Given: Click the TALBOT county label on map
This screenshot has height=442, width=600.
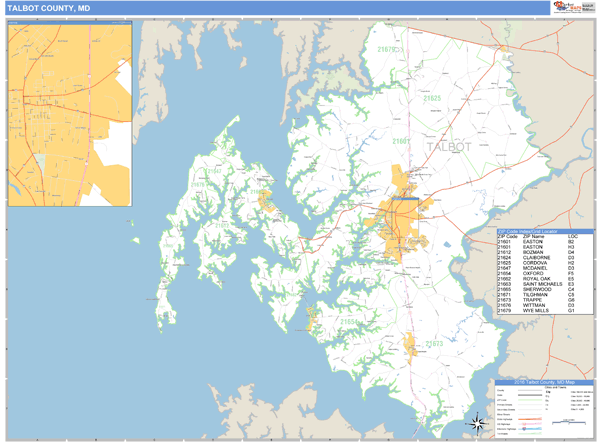Looking at the screenshot, I should (448, 146).
